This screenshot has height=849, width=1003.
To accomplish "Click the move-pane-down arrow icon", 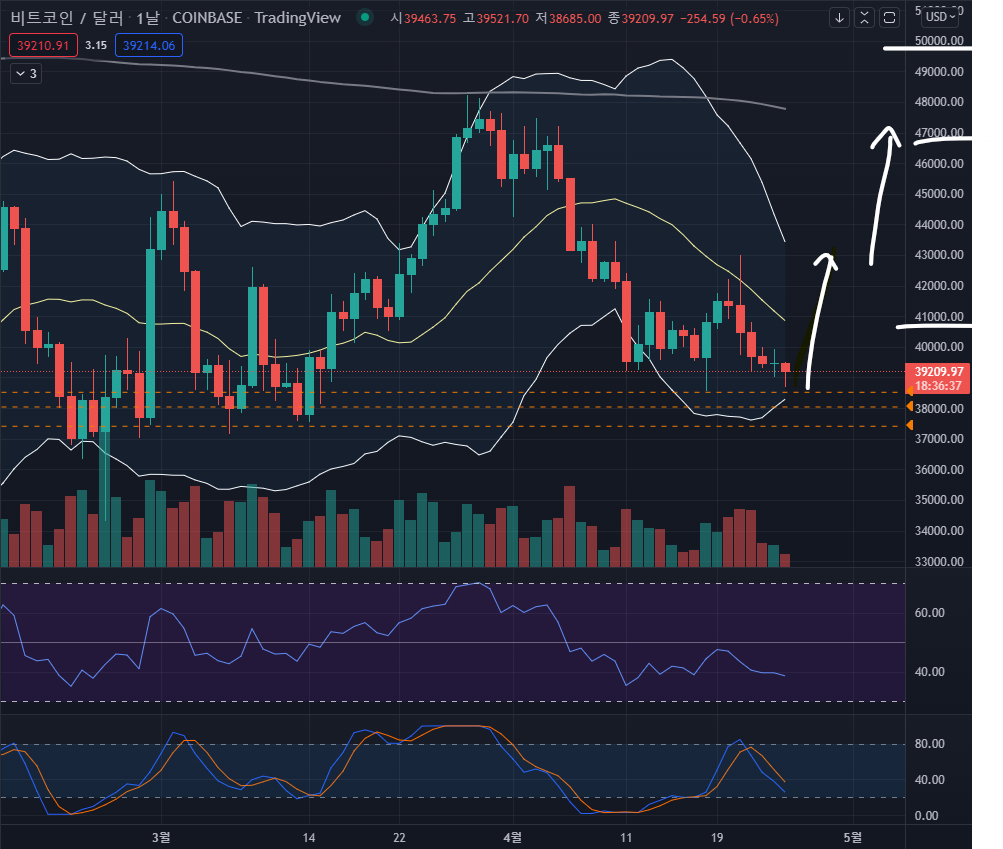I will click(x=839, y=18).
